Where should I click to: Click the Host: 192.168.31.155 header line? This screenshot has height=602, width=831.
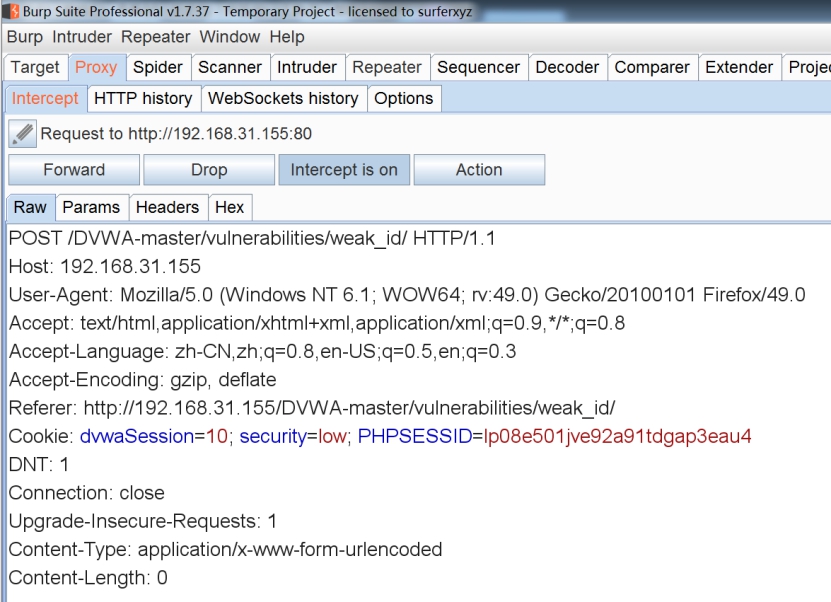pos(105,267)
